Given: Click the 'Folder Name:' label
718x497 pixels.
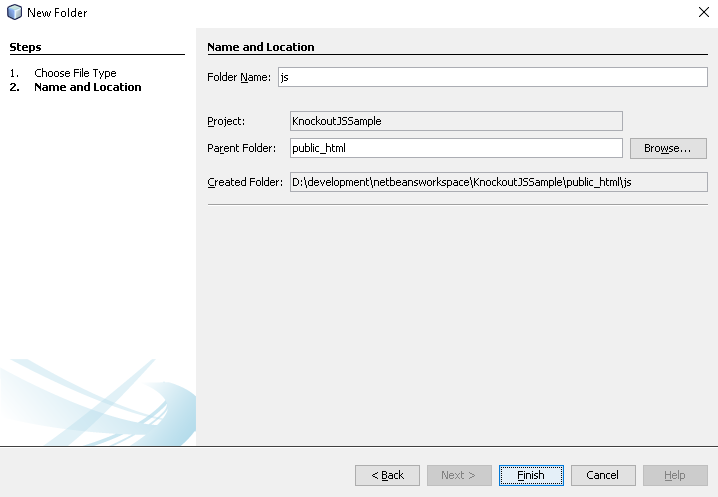Looking at the screenshot, I should [239, 77].
